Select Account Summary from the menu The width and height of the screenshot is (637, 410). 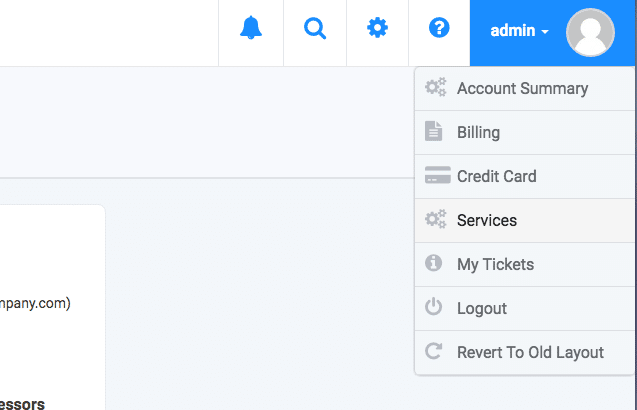522,88
